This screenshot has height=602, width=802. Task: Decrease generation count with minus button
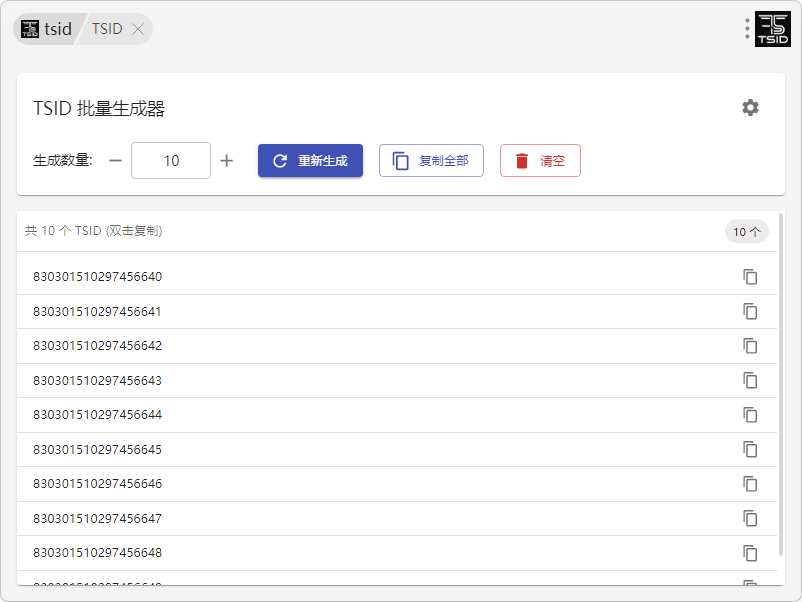[115, 161]
